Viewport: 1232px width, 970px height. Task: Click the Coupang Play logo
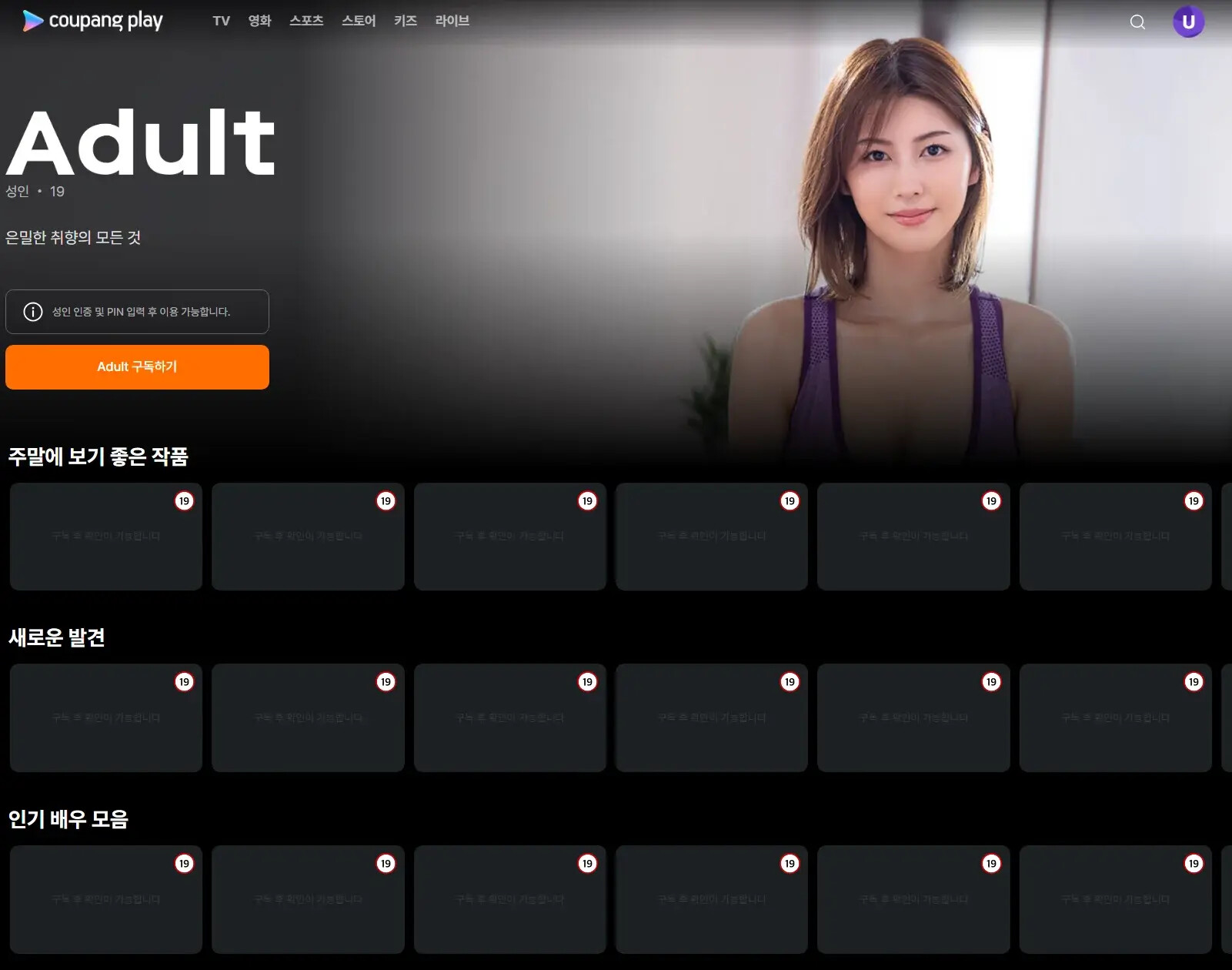pyautogui.click(x=92, y=21)
